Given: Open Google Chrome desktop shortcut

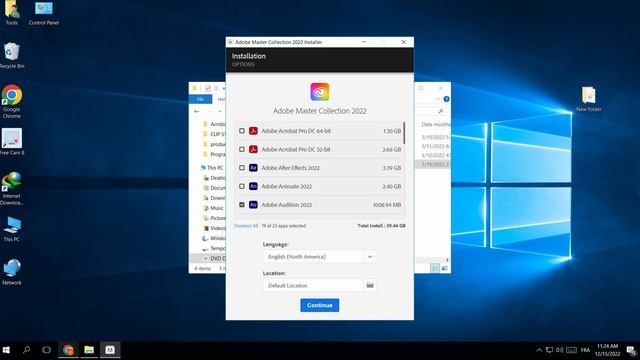Looking at the screenshot, I should point(12,101).
